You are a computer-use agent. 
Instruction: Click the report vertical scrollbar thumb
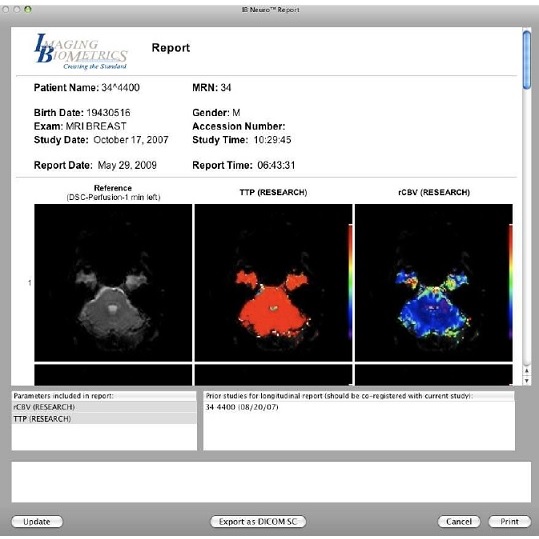pyautogui.click(x=527, y=60)
